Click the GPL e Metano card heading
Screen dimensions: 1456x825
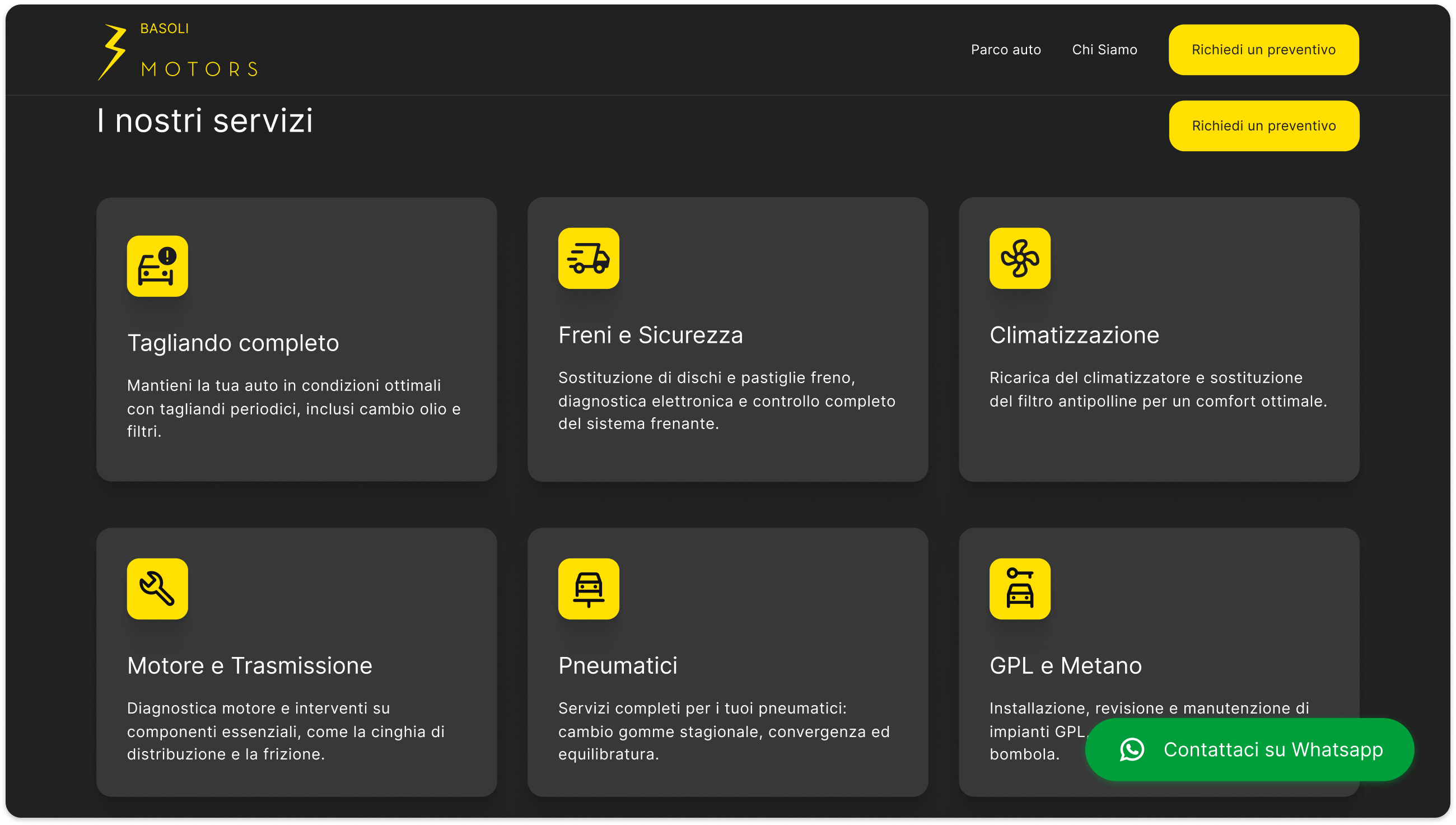pyautogui.click(x=1065, y=665)
